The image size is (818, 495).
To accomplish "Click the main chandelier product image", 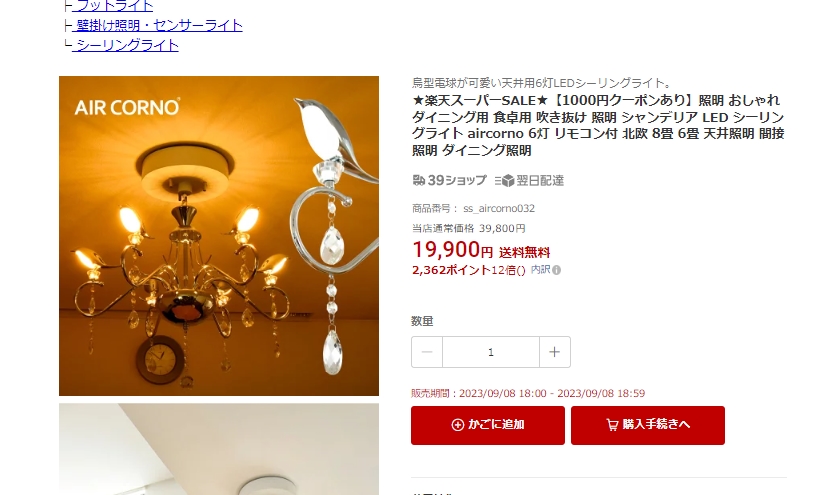I will [219, 236].
